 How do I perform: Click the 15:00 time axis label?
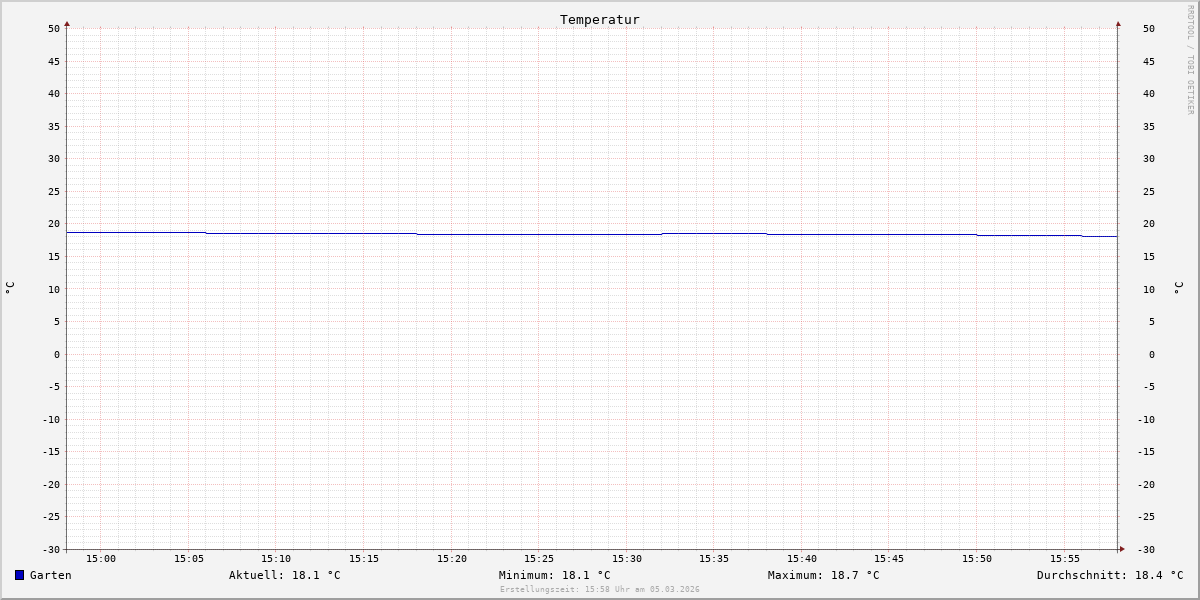(101, 558)
